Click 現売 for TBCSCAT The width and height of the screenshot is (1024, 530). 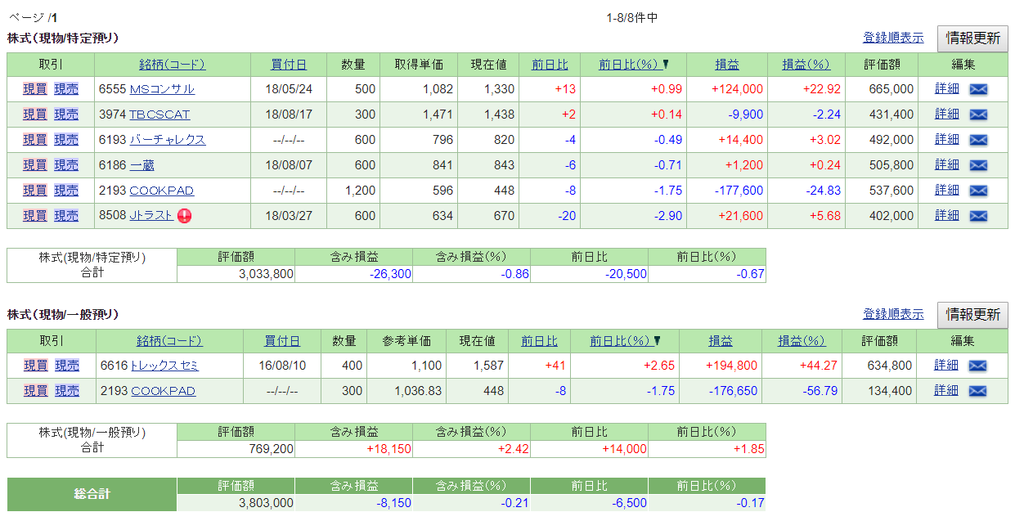click(x=66, y=115)
